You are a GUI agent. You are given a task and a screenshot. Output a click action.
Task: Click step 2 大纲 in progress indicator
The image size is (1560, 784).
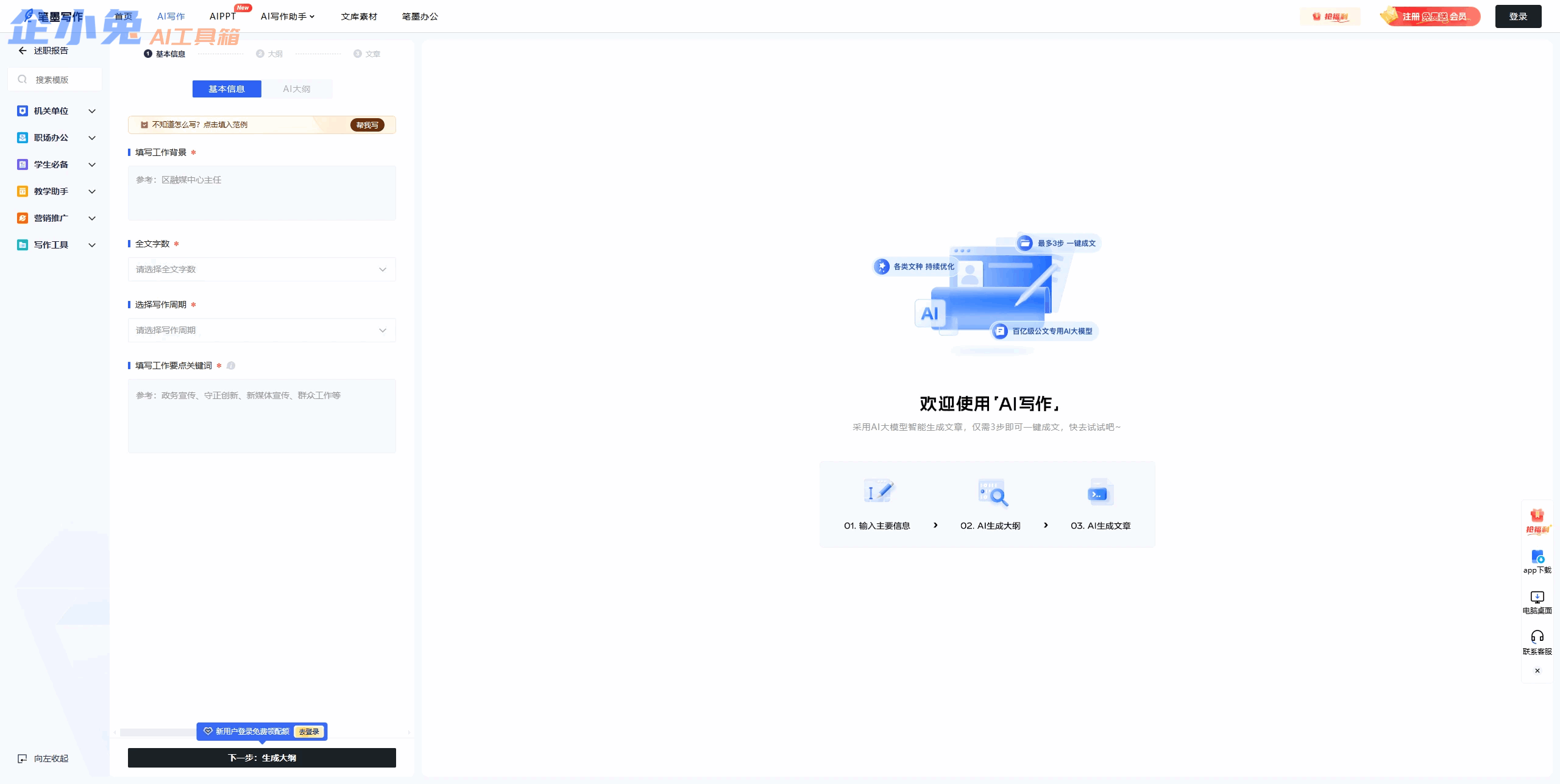coord(269,54)
